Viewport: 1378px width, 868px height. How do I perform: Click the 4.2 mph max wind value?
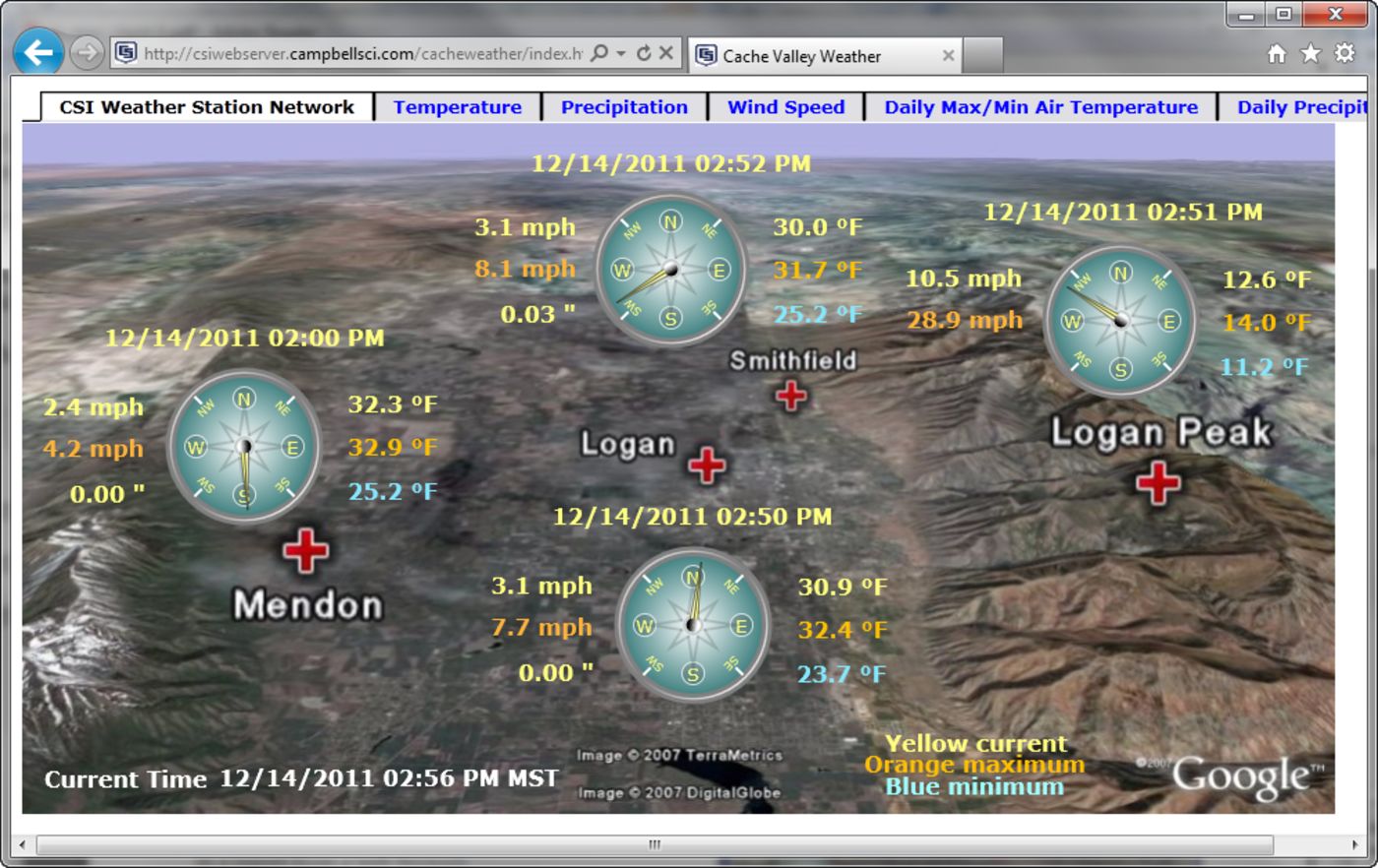click(94, 449)
